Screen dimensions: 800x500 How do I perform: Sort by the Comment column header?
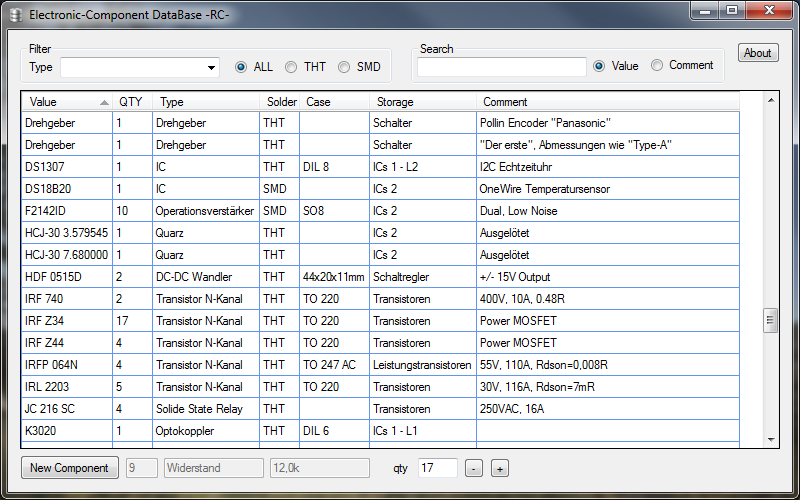[x=608, y=102]
